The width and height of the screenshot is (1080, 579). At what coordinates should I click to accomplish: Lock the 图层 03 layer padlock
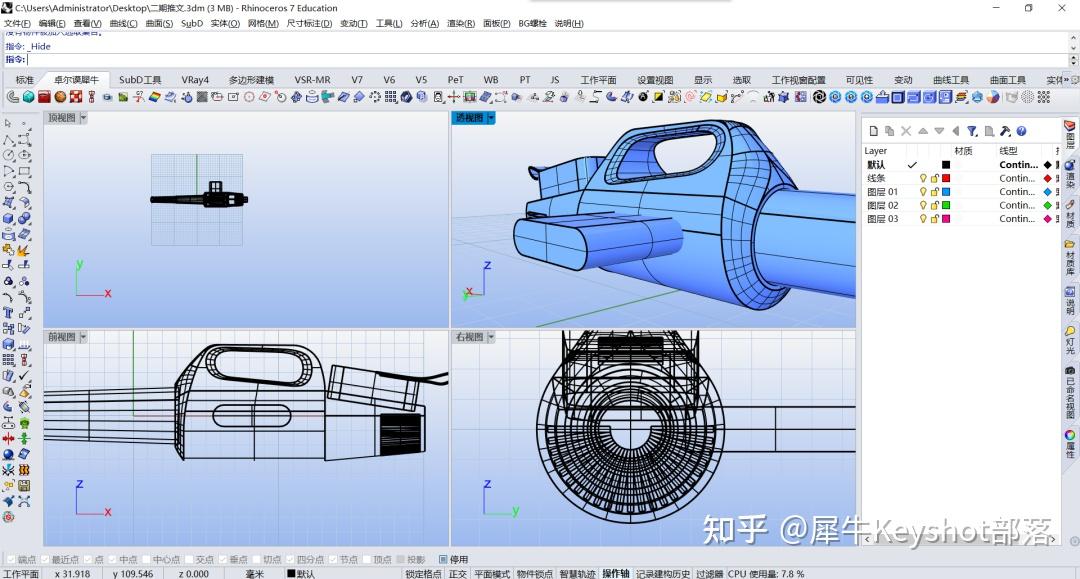[935, 218]
